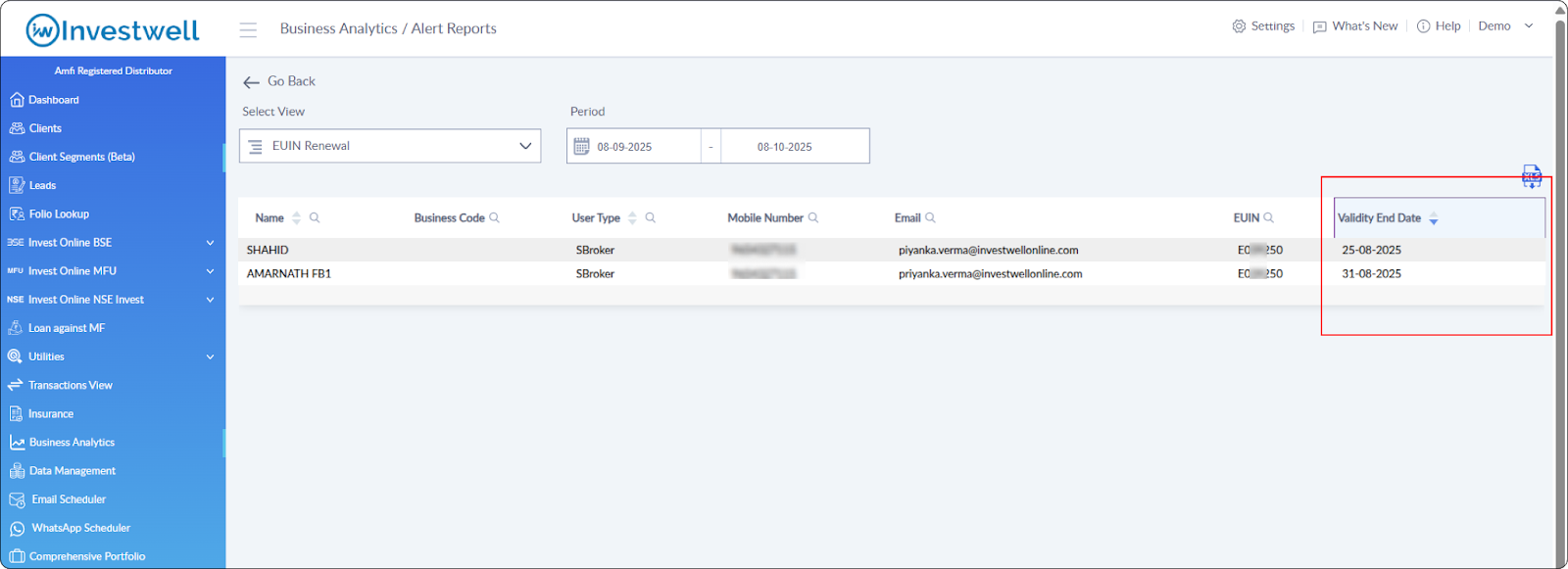Open the Help info icon
Viewport: 1568px width, 569px height.
(x=1423, y=26)
